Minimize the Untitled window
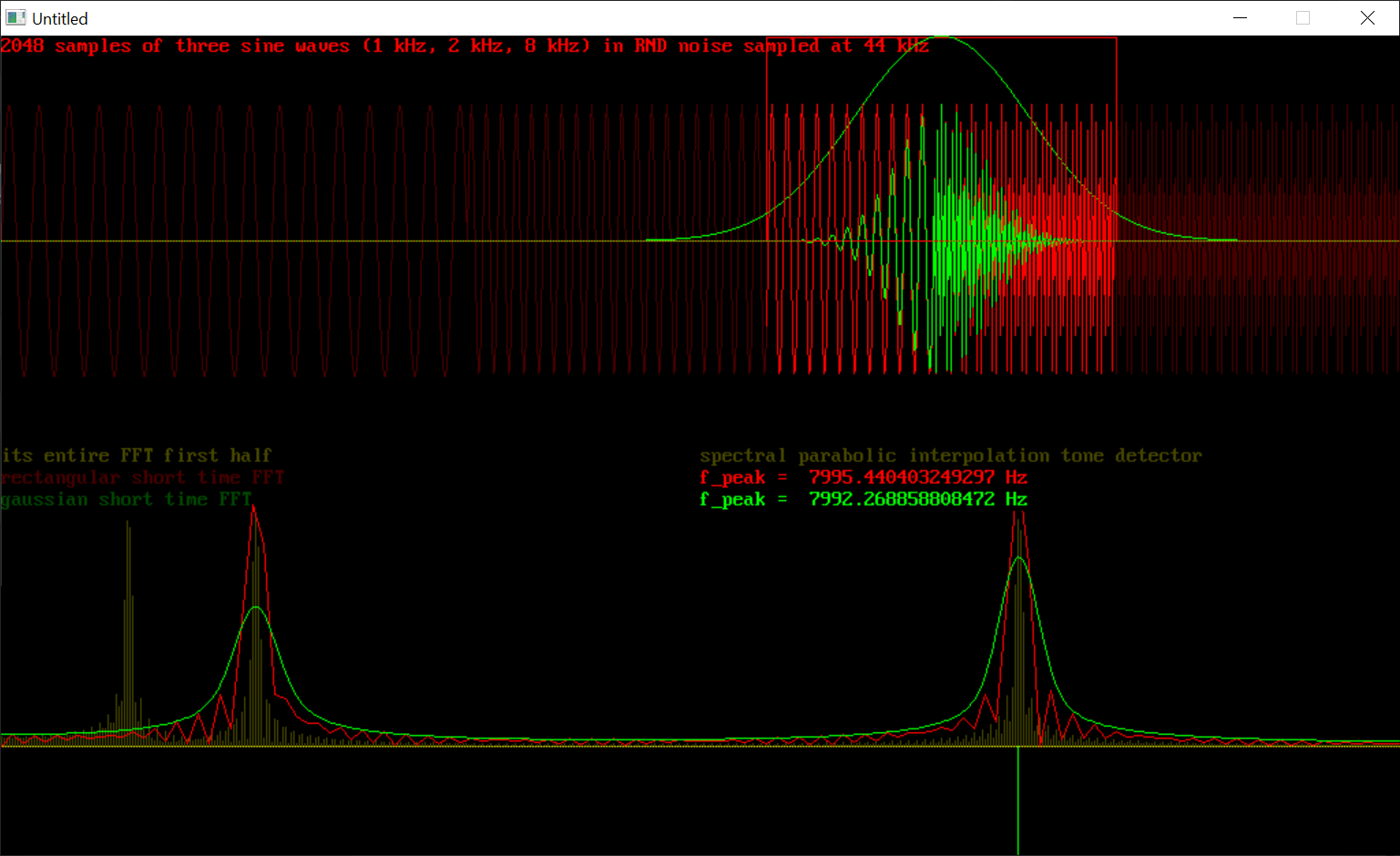1400x856 pixels. 1240,18
